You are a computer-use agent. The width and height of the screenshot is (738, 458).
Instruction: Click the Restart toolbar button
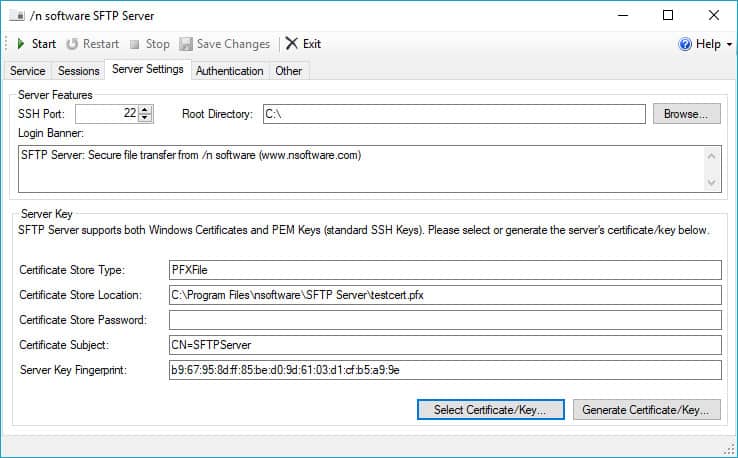[x=93, y=44]
